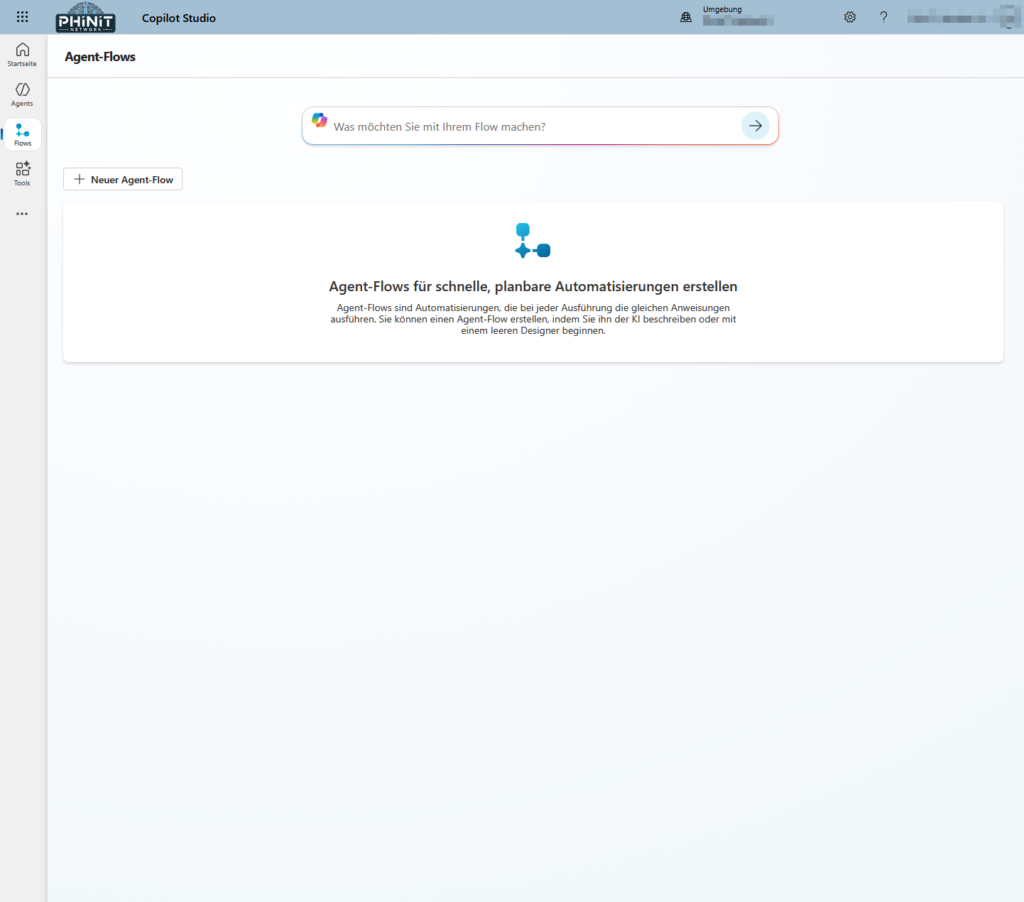
Task: Expand the more options ellipsis in sidebar
Action: [22, 214]
